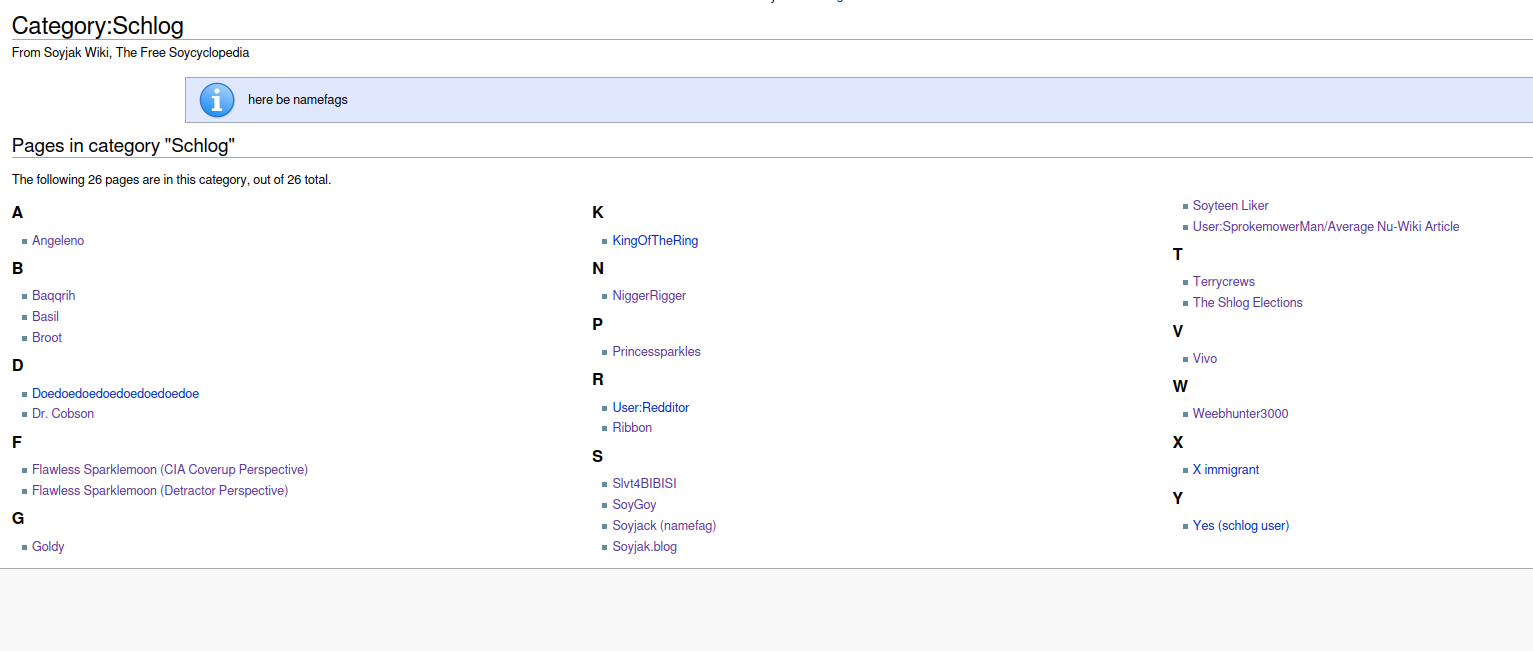Click the letter K section heading
Viewport: 1533px width, 651px height.
pos(598,213)
